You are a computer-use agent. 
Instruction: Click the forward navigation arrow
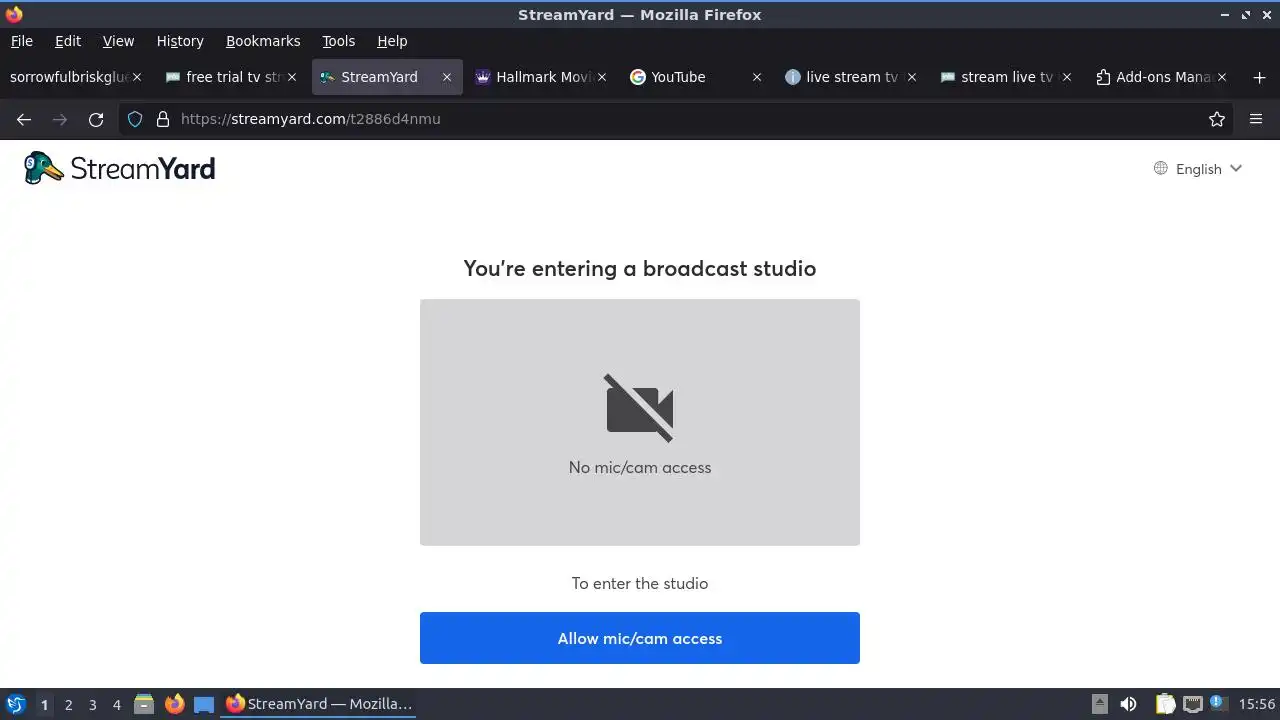[60, 119]
